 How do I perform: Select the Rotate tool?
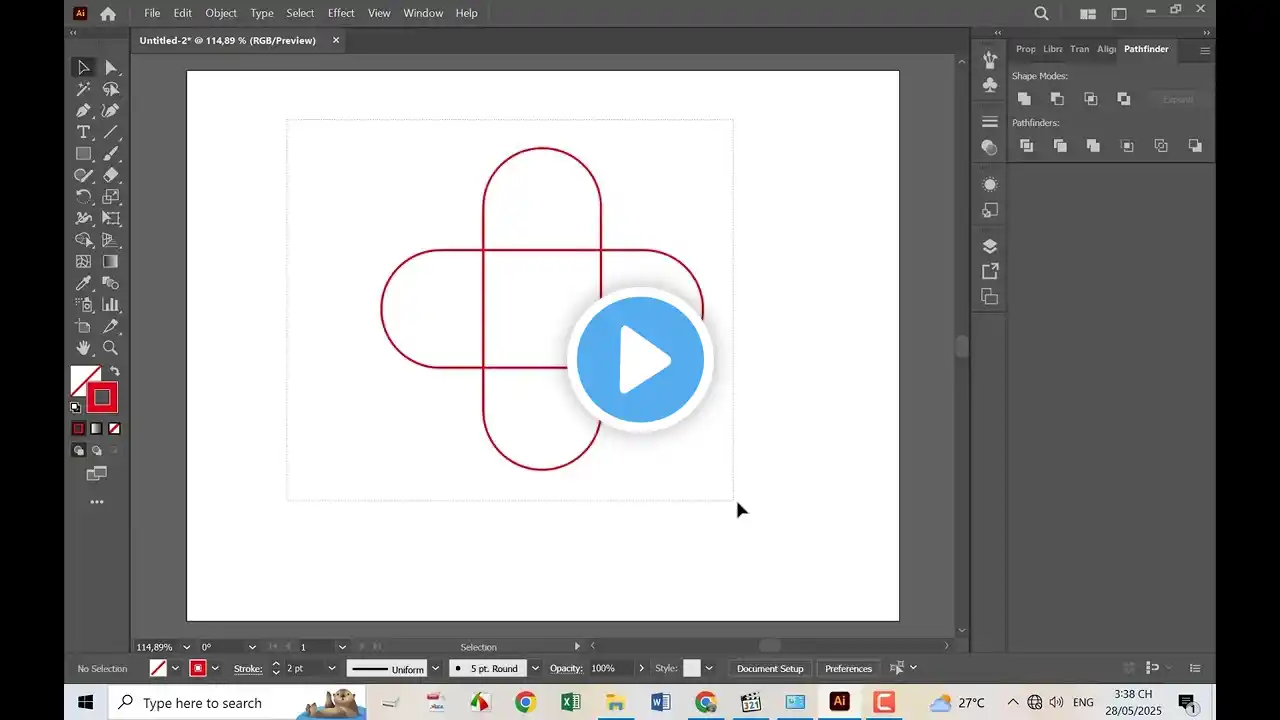[x=84, y=197]
